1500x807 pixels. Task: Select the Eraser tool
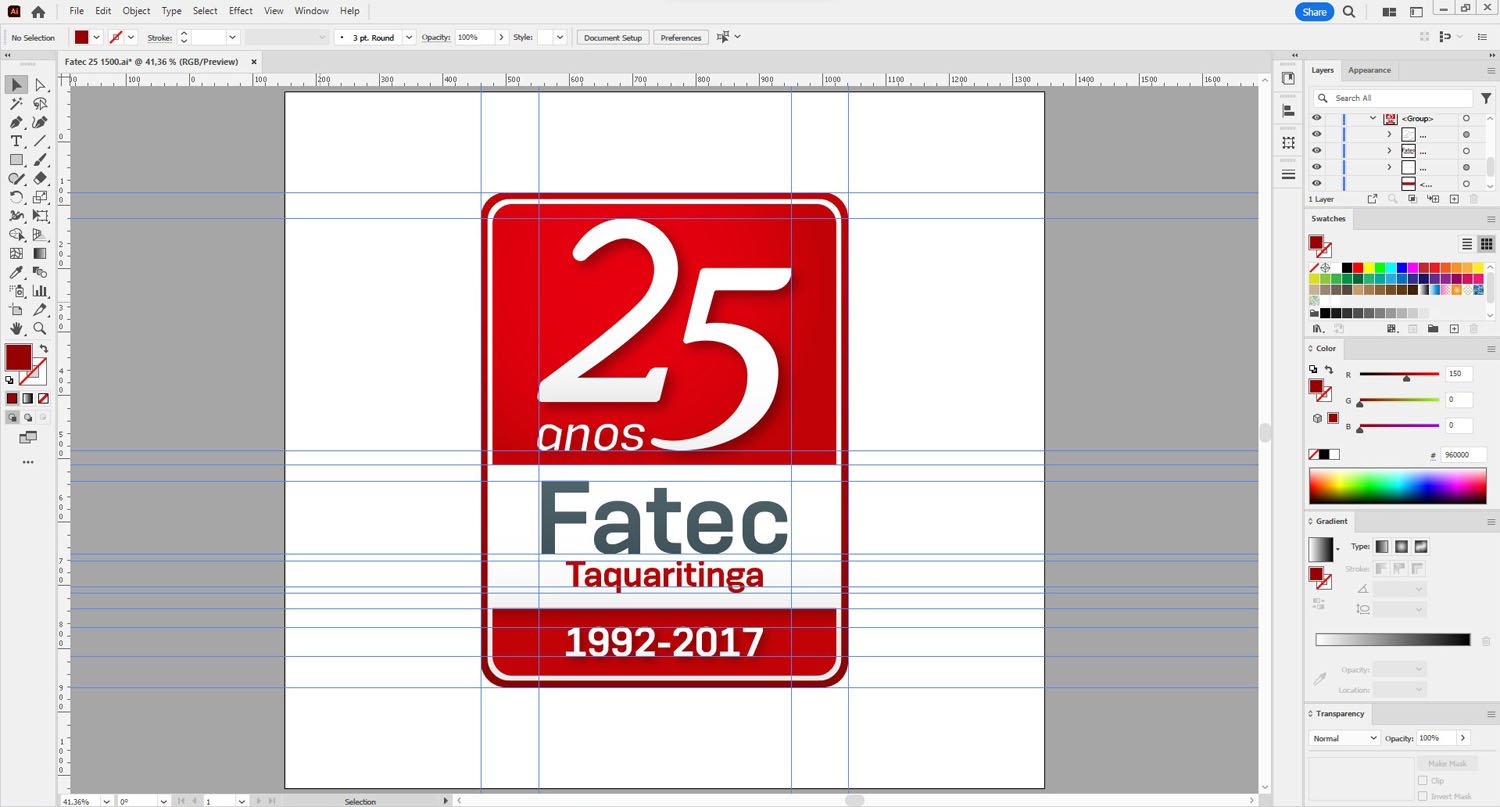pyautogui.click(x=40, y=178)
